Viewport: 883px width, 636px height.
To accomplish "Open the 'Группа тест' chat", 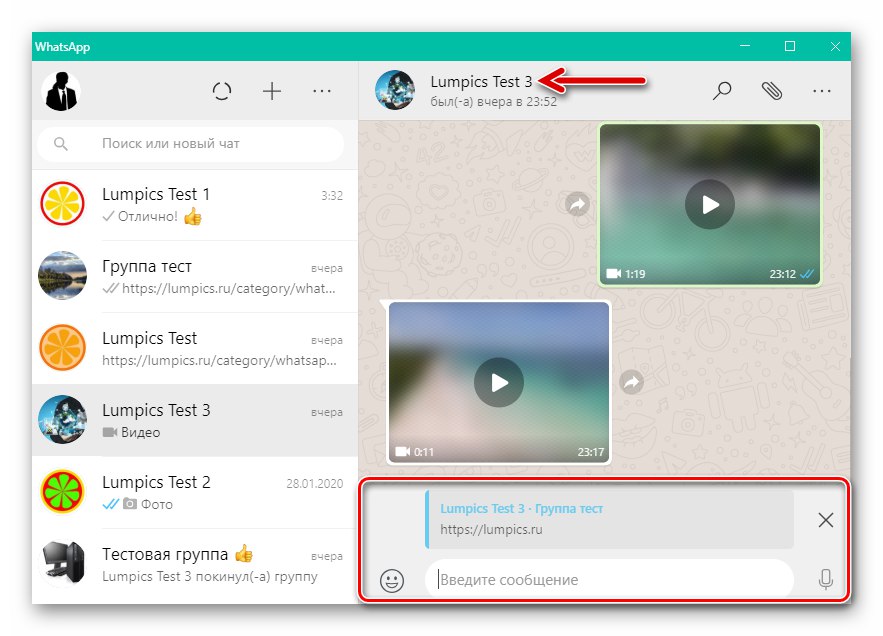I will pyautogui.click(x=195, y=277).
